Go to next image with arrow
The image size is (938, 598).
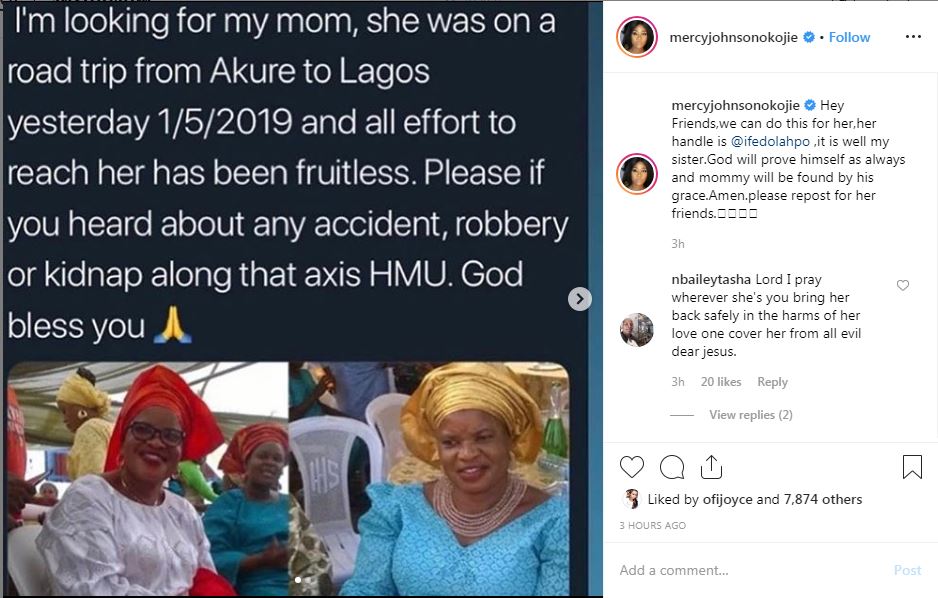579,298
